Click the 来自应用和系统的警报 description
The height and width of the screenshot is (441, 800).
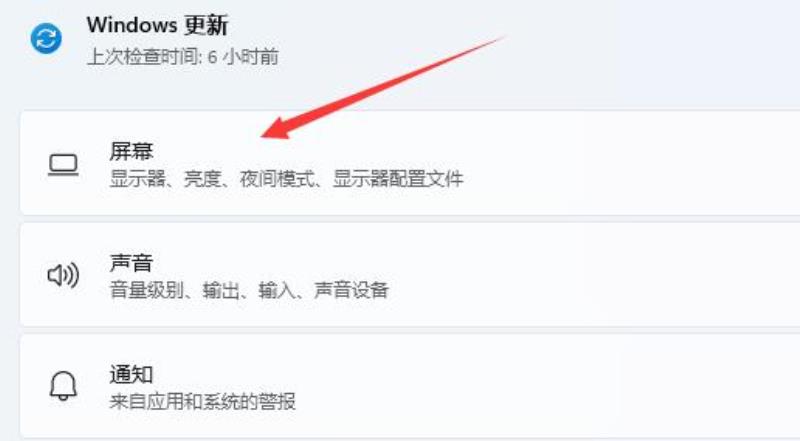[x=203, y=402]
